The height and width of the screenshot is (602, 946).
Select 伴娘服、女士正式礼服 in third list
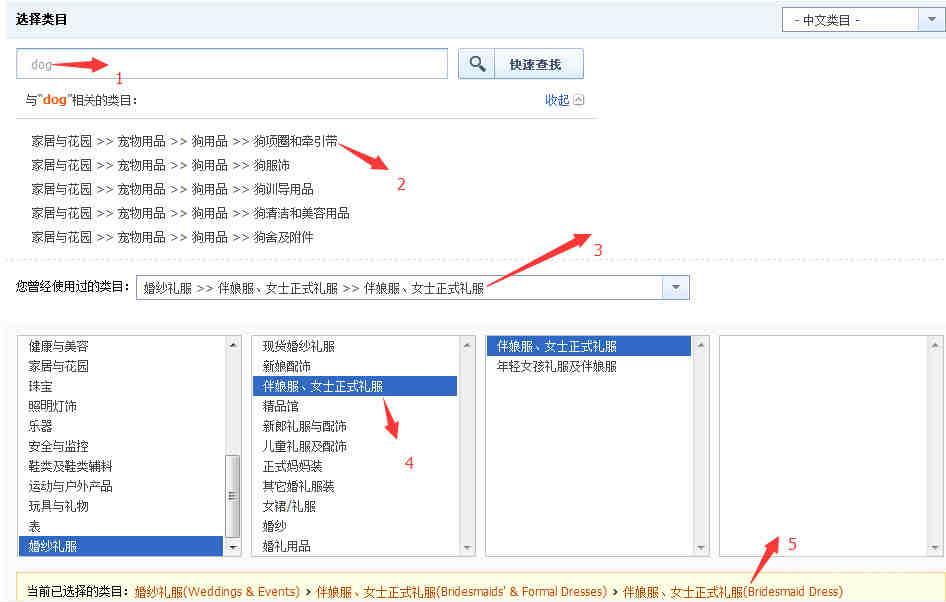589,346
